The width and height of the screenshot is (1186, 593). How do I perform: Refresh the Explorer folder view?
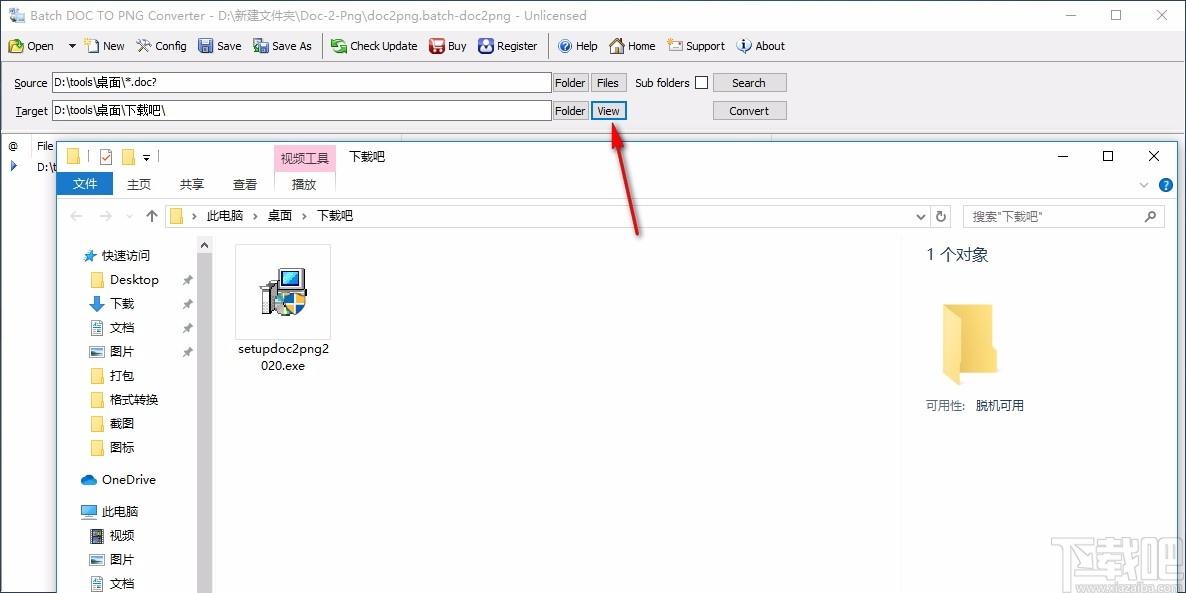(x=941, y=217)
